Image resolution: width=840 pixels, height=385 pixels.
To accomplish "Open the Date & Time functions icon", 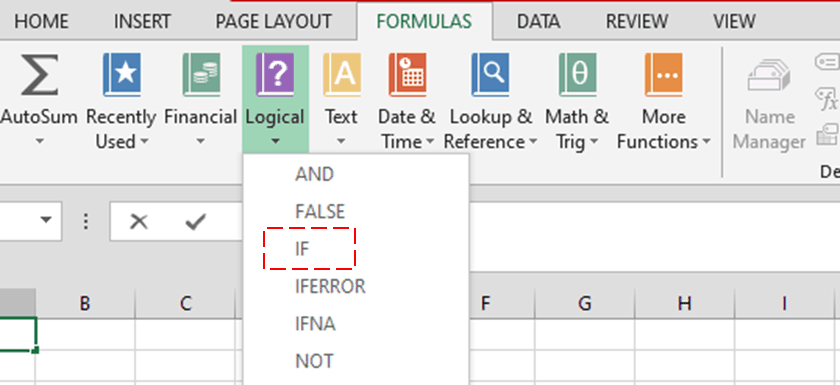I will click(408, 75).
